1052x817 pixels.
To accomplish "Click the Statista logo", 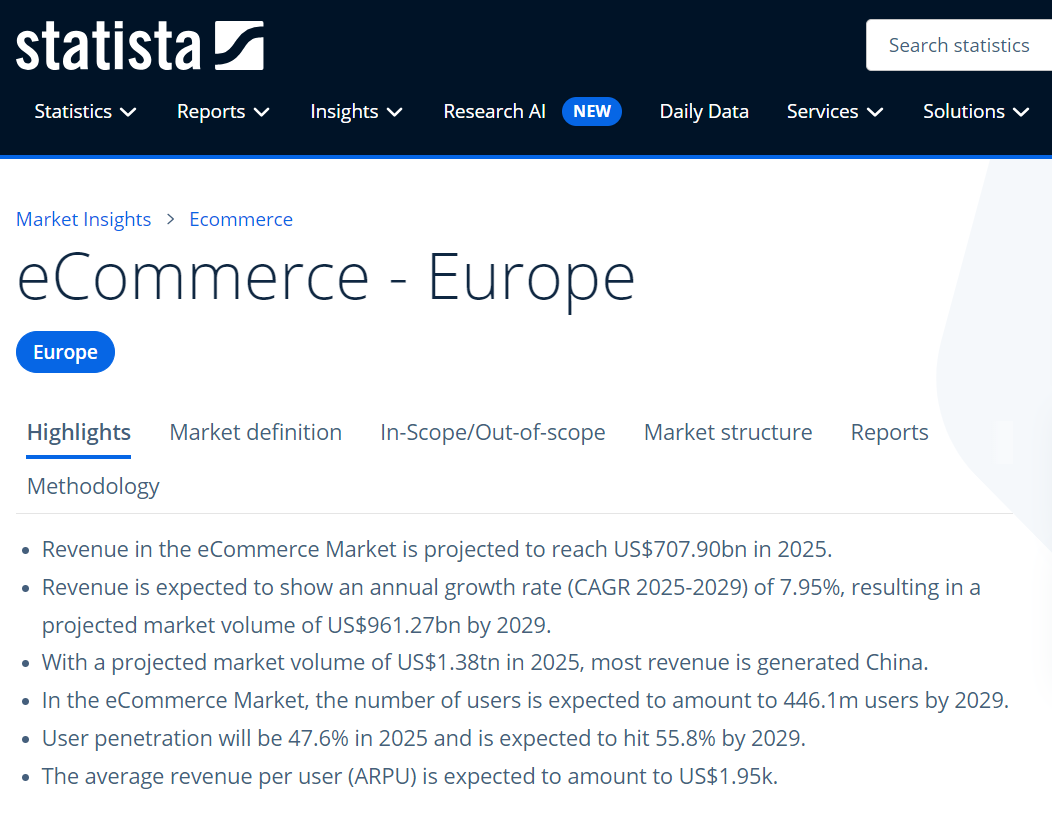I will point(140,46).
